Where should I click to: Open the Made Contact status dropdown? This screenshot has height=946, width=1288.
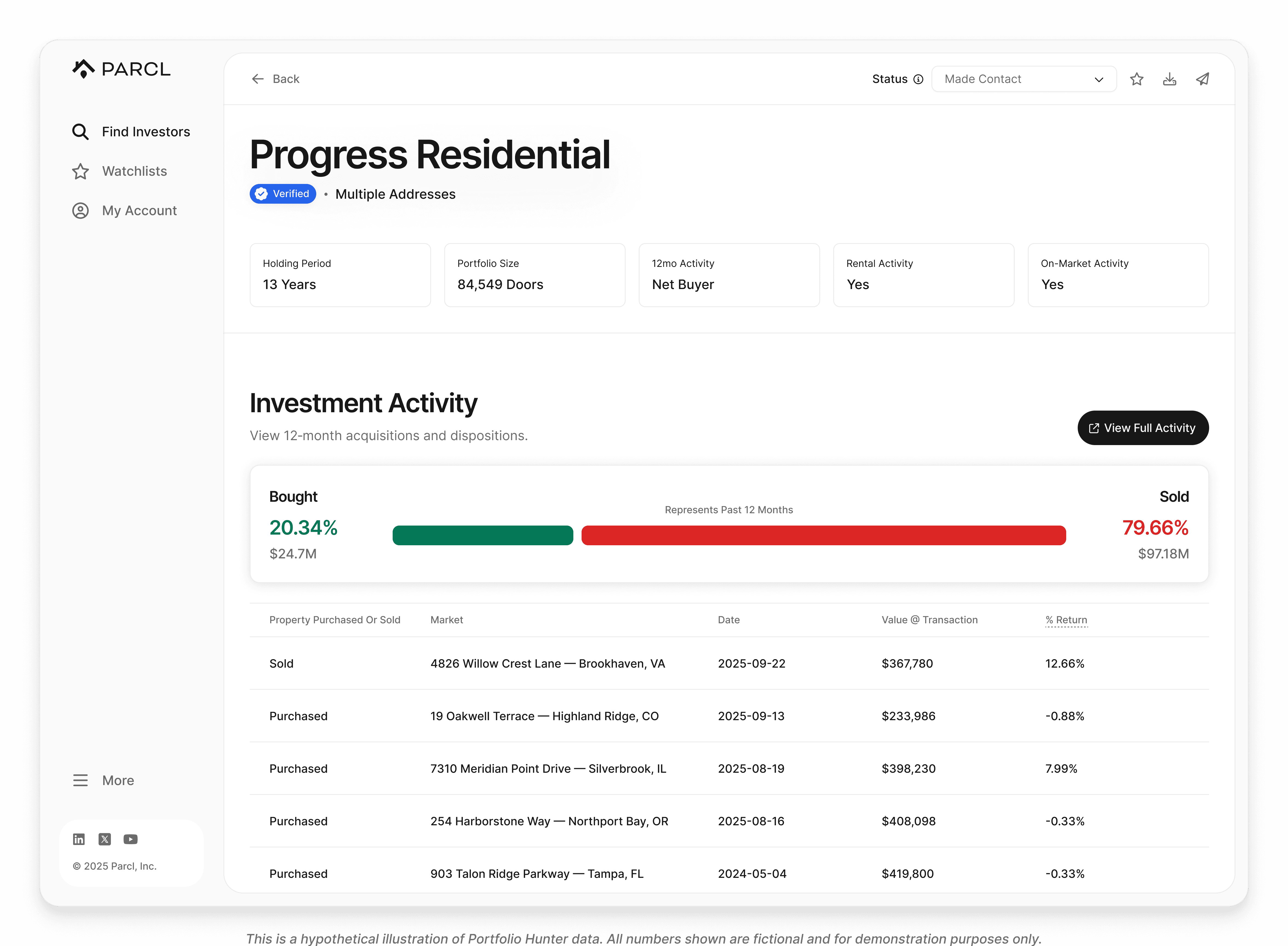[x=1024, y=79]
